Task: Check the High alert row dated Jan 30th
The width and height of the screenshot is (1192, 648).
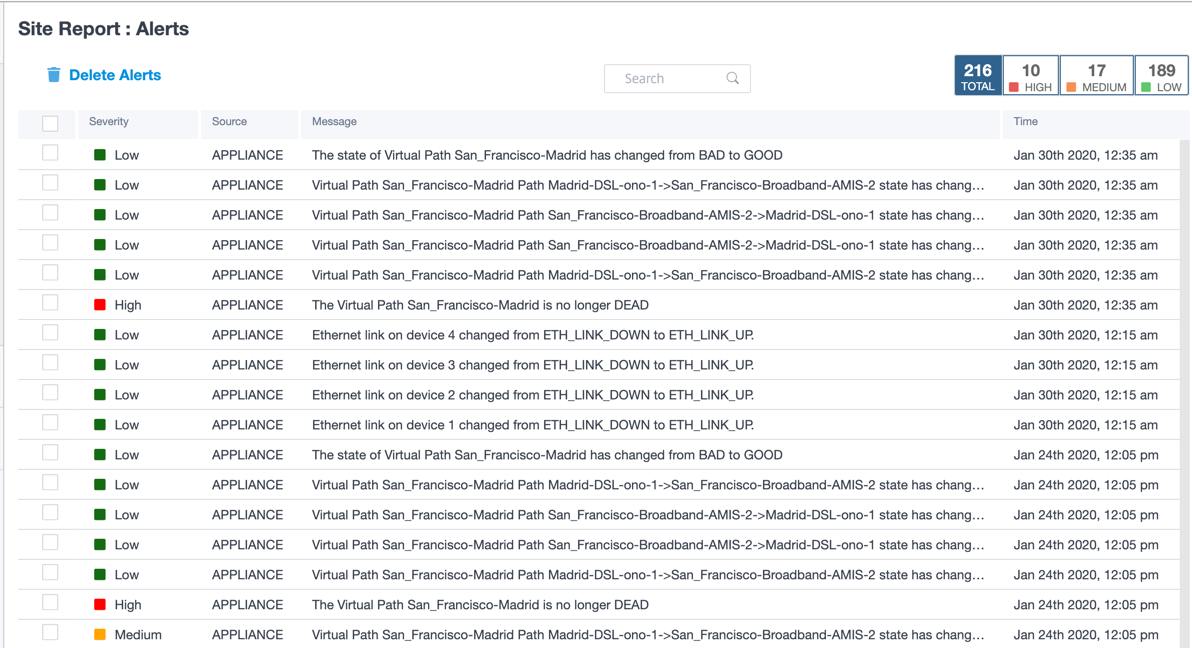Action: tap(50, 303)
